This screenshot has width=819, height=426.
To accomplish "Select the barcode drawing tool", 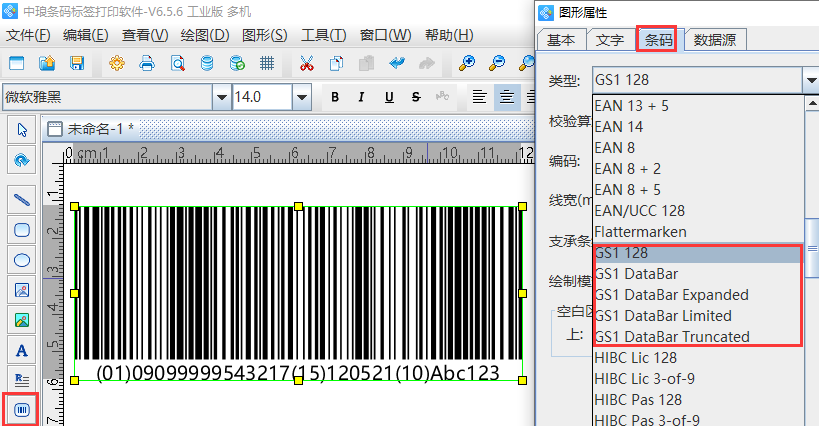I will [x=21, y=410].
